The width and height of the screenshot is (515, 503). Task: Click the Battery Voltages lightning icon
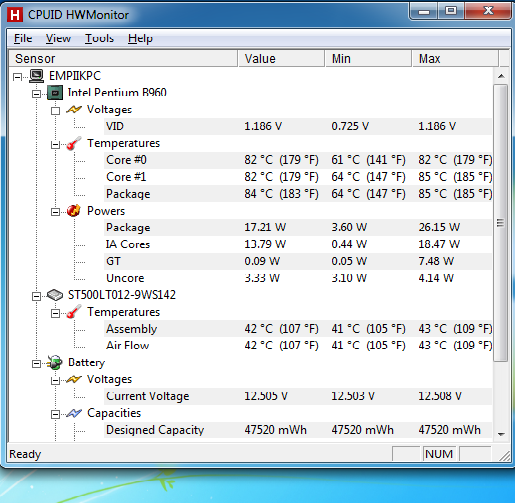click(74, 379)
